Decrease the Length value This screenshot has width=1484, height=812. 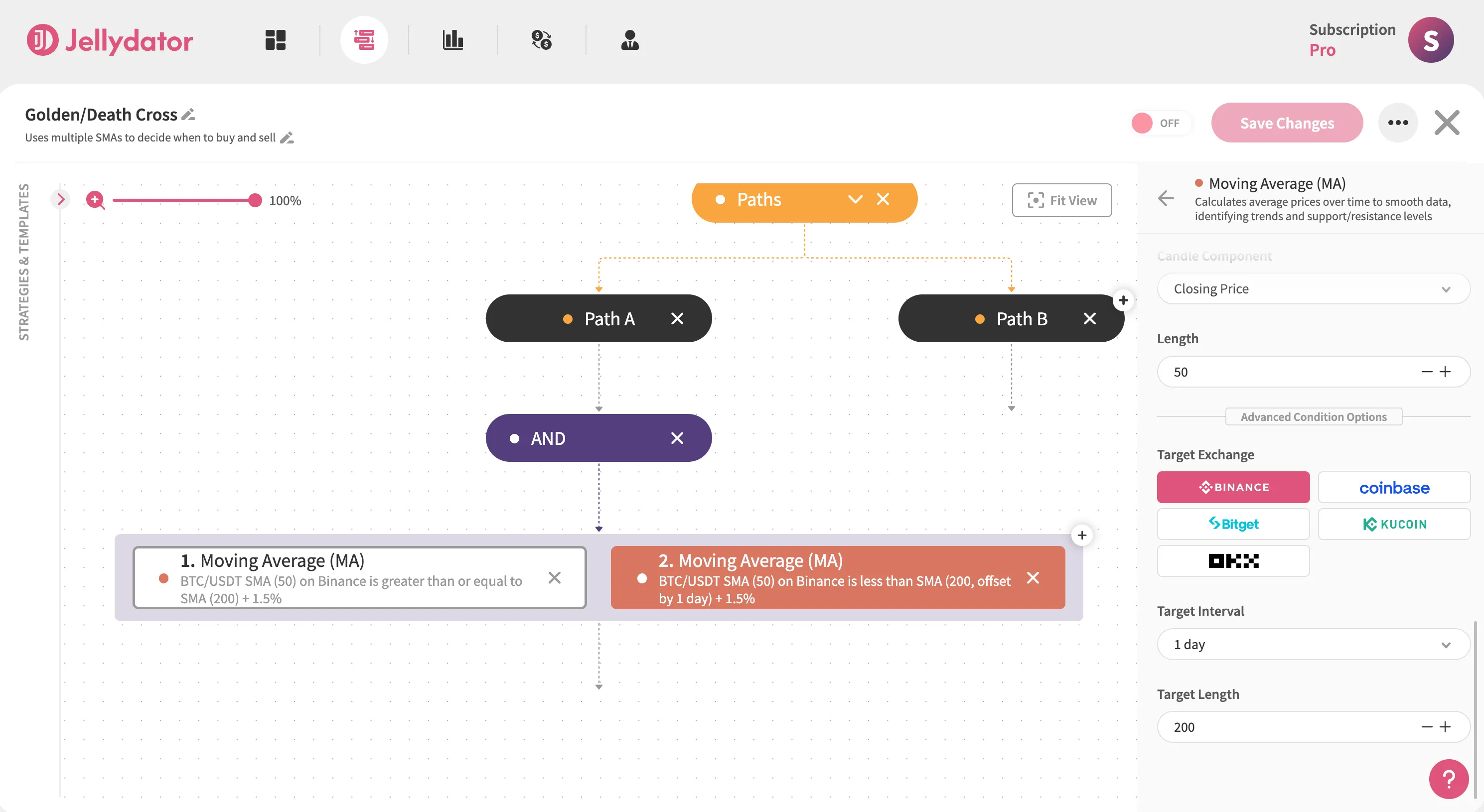(1427, 372)
